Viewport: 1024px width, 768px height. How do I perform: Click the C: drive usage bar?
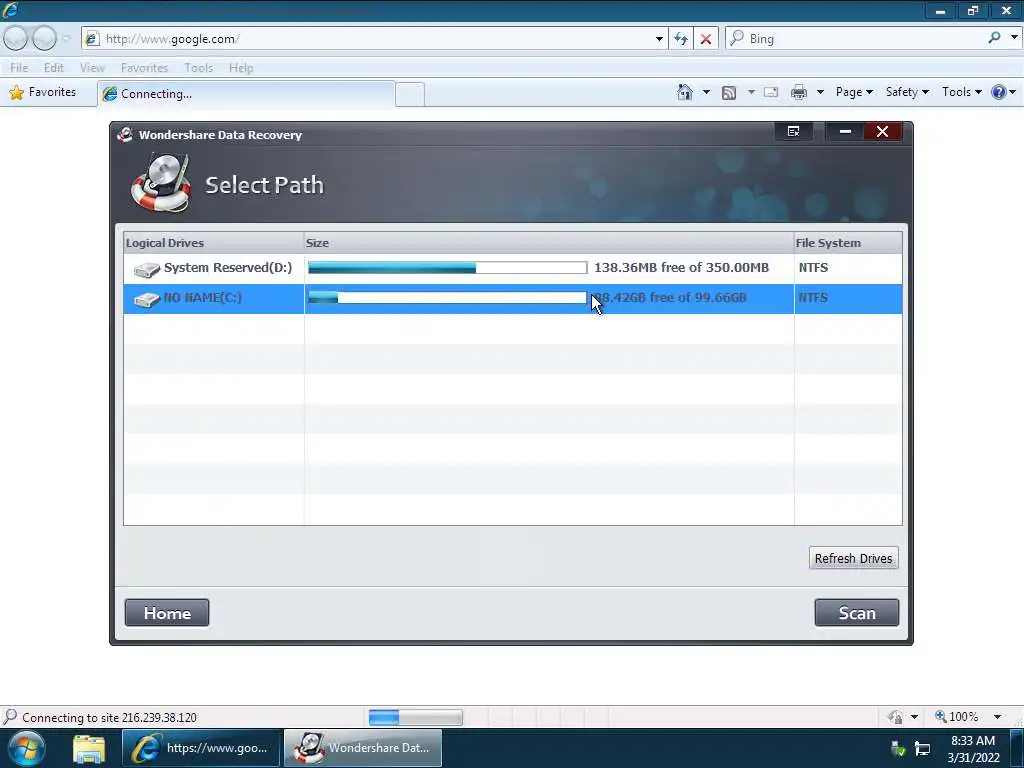click(447, 298)
